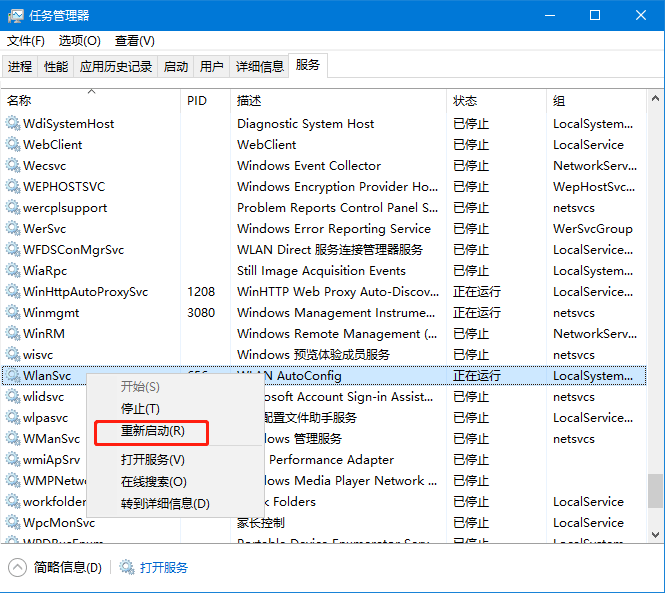Click the gear icon beside WdiSystemHost

click(x=13, y=124)
